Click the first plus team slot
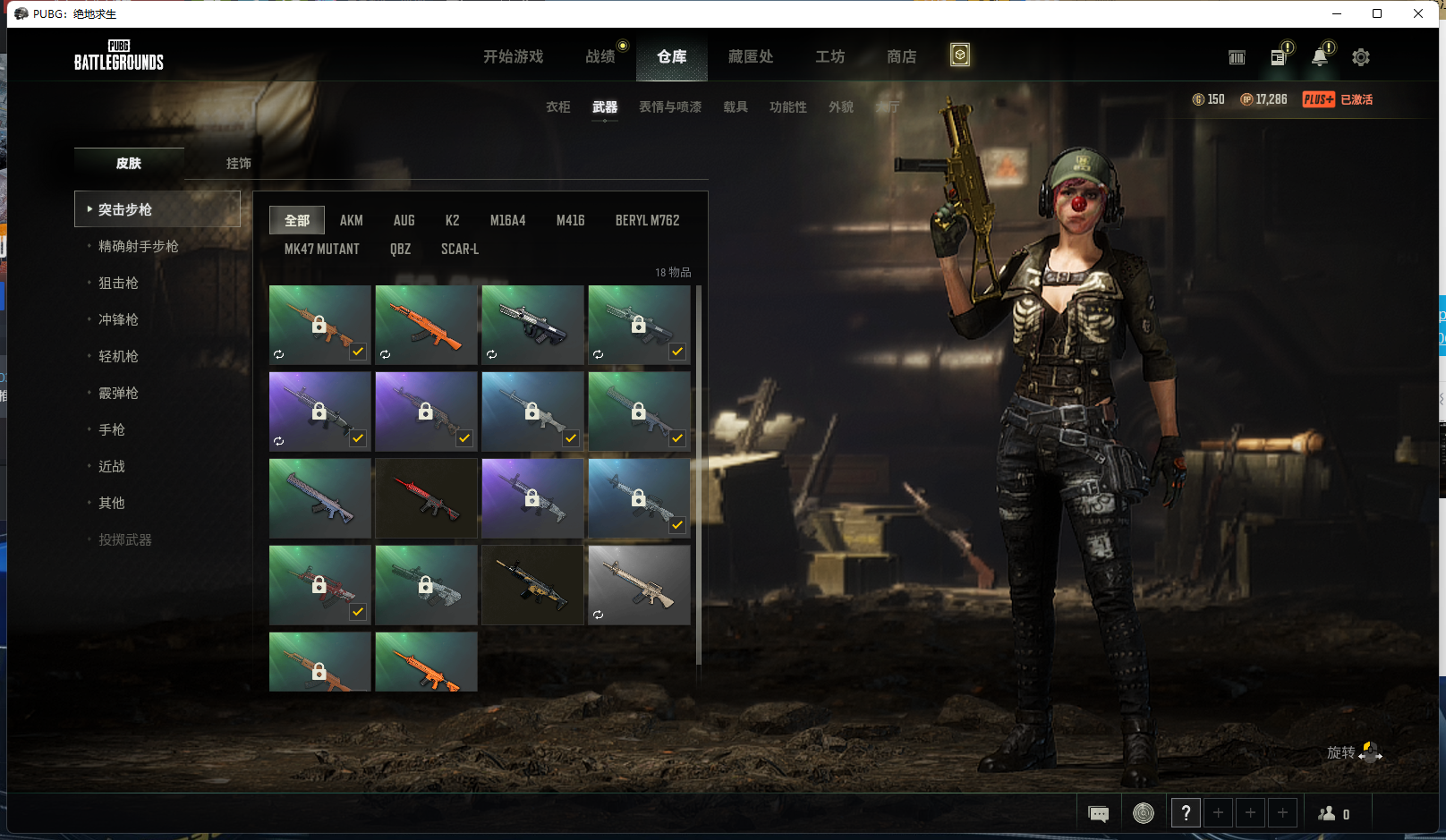The width and height of the screenshot is (1446, 840). tap(1218, 813)
